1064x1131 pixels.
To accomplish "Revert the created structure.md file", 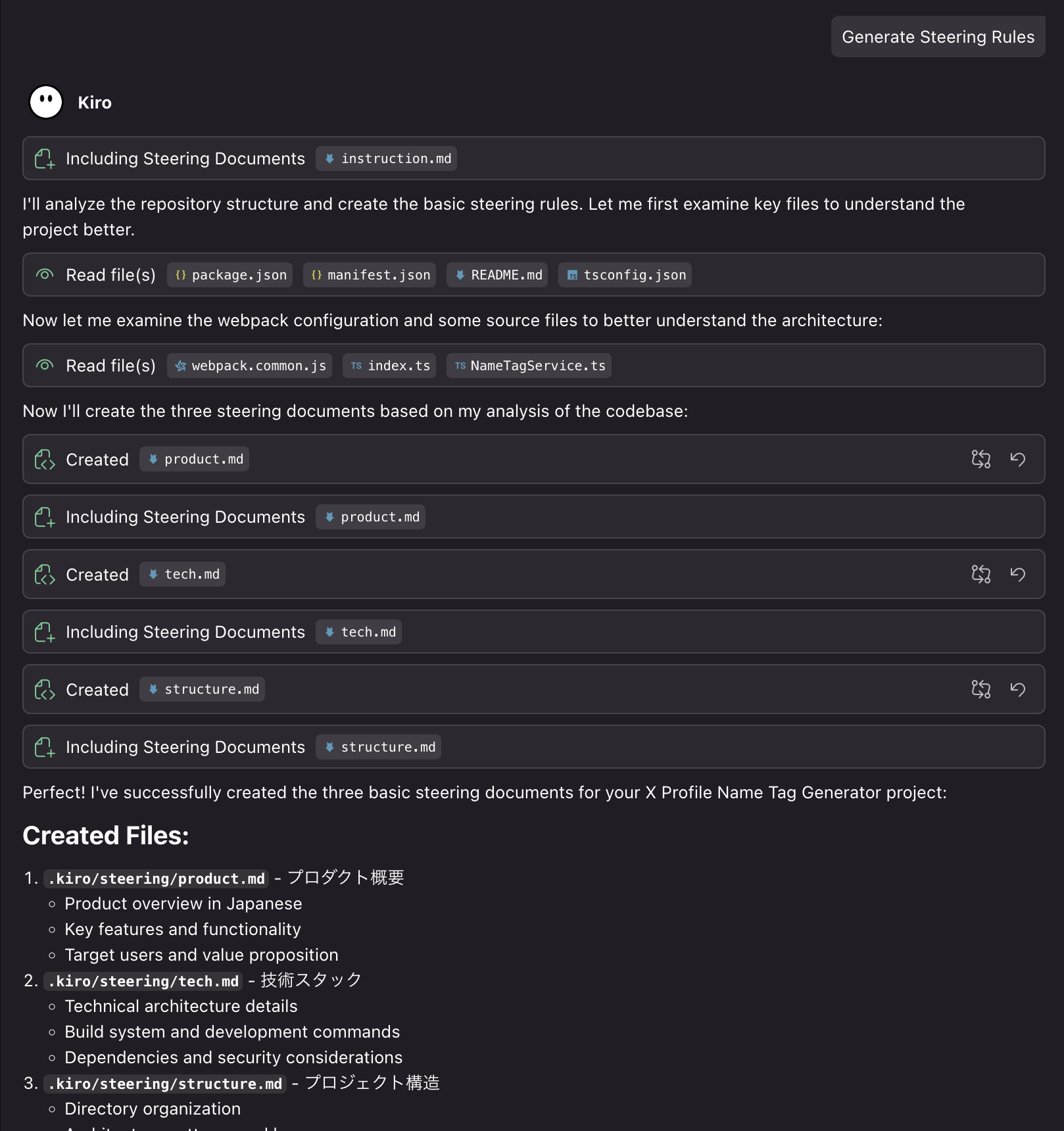I will [x=1017, y=689].
